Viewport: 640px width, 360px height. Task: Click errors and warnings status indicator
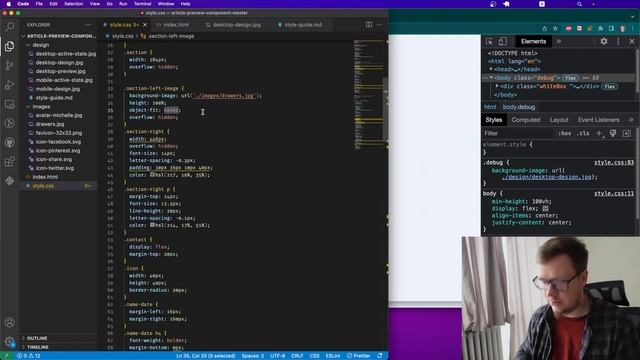pyautogui.click(x=29, y=356)
